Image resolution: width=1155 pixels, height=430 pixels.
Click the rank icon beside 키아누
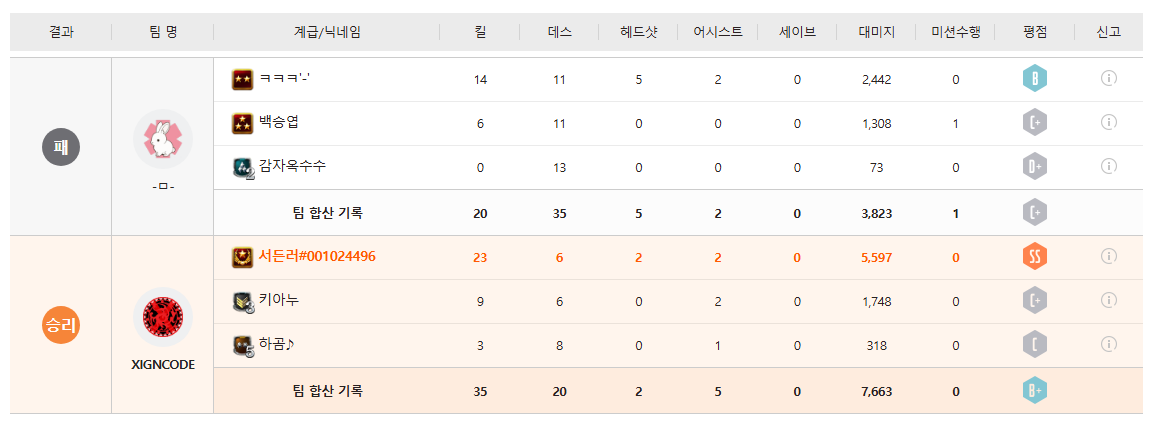(x=242, y=301)
